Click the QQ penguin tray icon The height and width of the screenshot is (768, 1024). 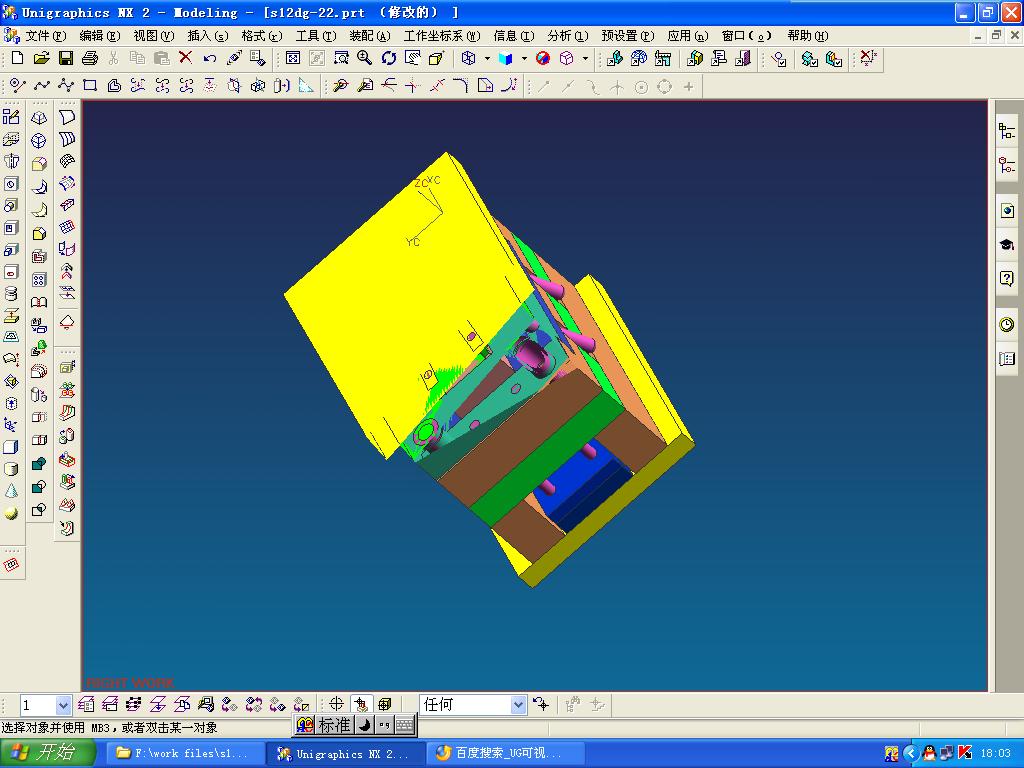[928, 753]
